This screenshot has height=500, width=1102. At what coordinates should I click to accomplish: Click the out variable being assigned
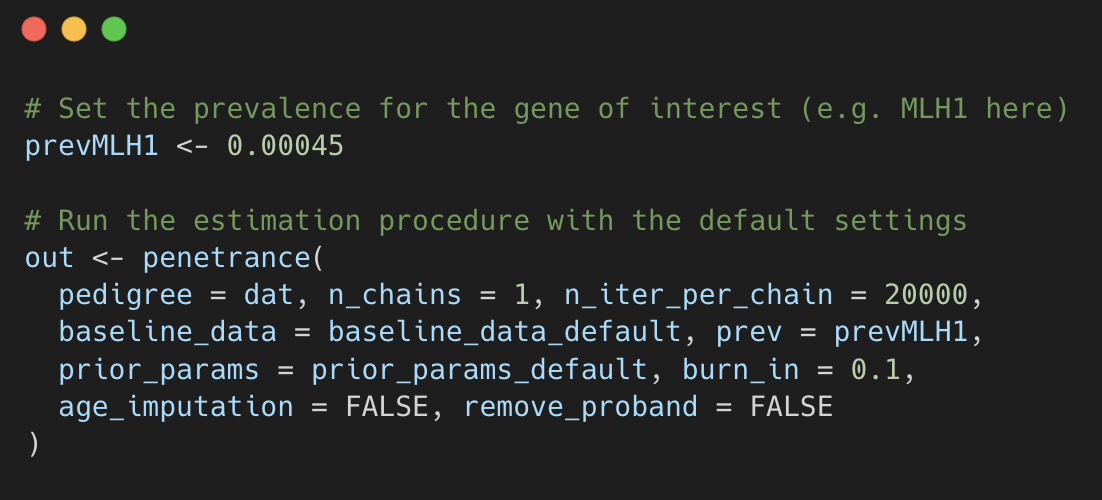(50, 257)
